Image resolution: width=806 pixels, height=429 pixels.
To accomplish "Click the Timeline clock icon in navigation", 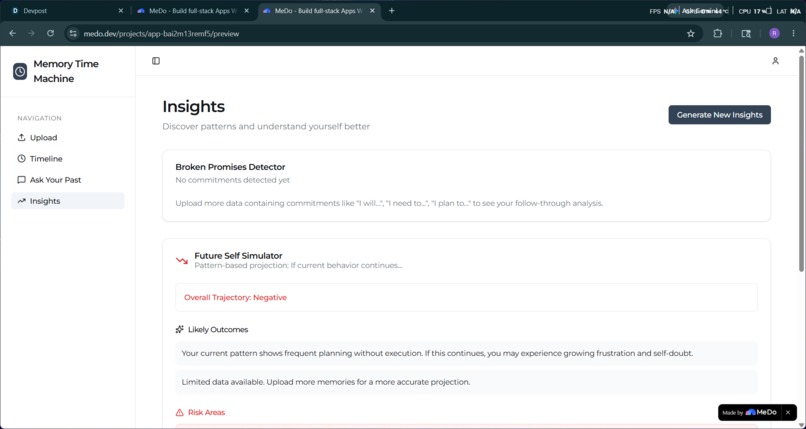I will click(22, 159).
